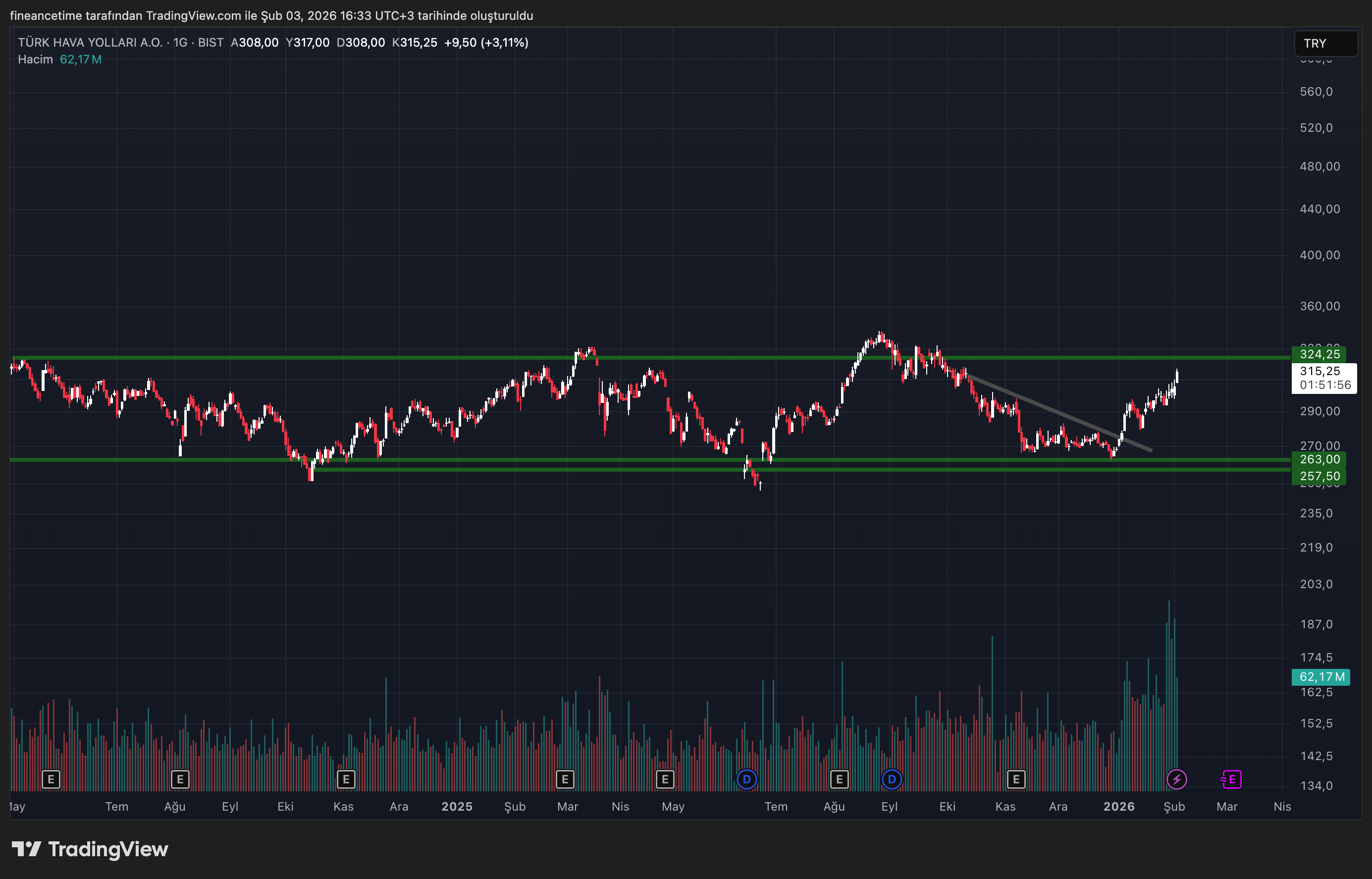Click the 62,17 M volume axis label
The image size is (1372, 879).
[x=1320, y=677]
